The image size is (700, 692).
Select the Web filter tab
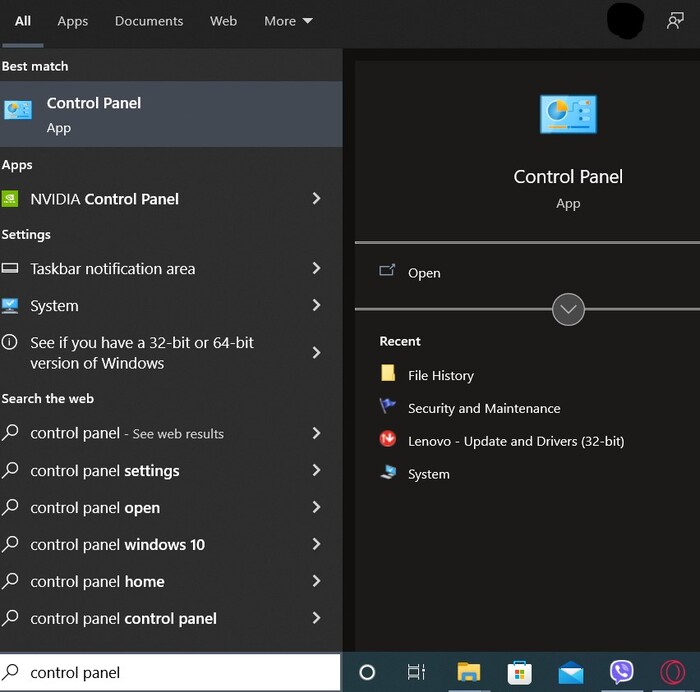click(223, 21)
